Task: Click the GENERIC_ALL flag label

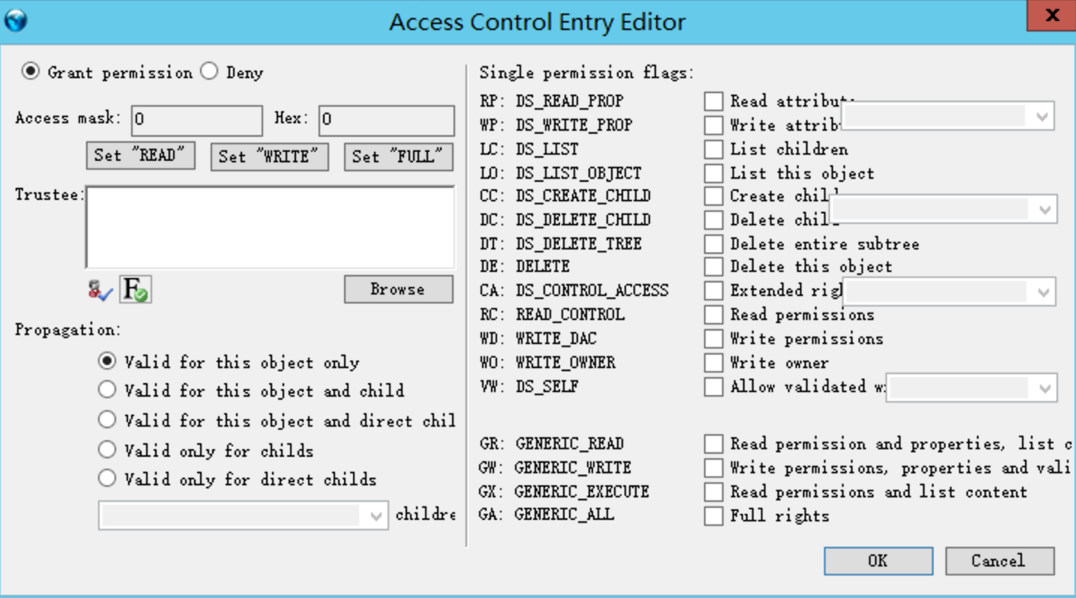Action: click(564, 515)
